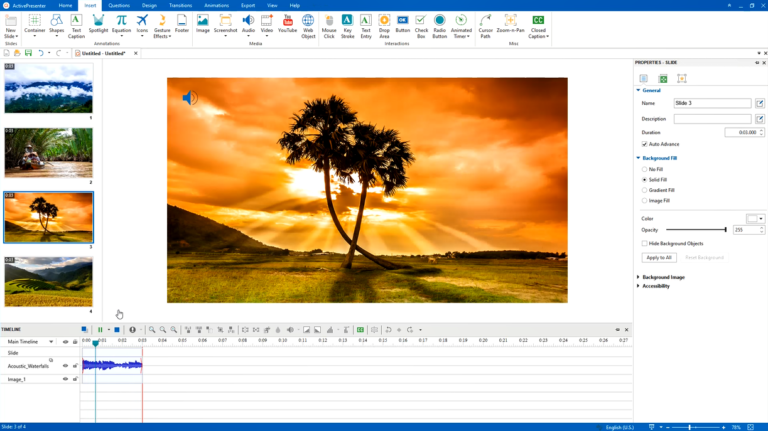Toggle the Auto Advance checkbox
Screen dimensions: 768x431
point(645,144)
